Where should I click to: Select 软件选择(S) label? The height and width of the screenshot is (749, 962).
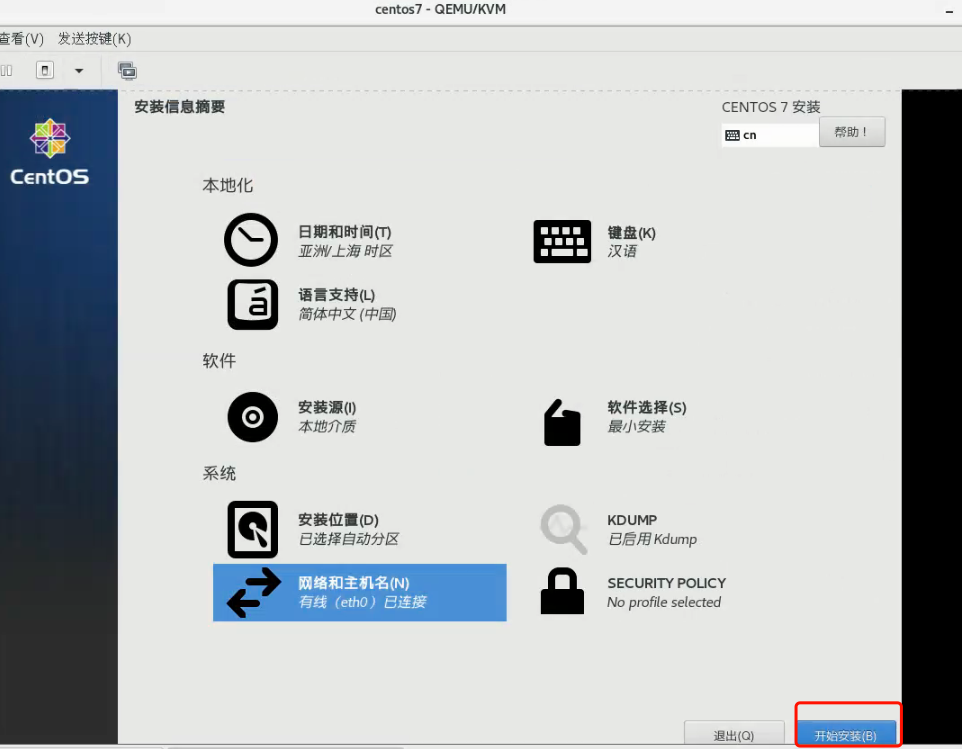click(x=647, y=407)
